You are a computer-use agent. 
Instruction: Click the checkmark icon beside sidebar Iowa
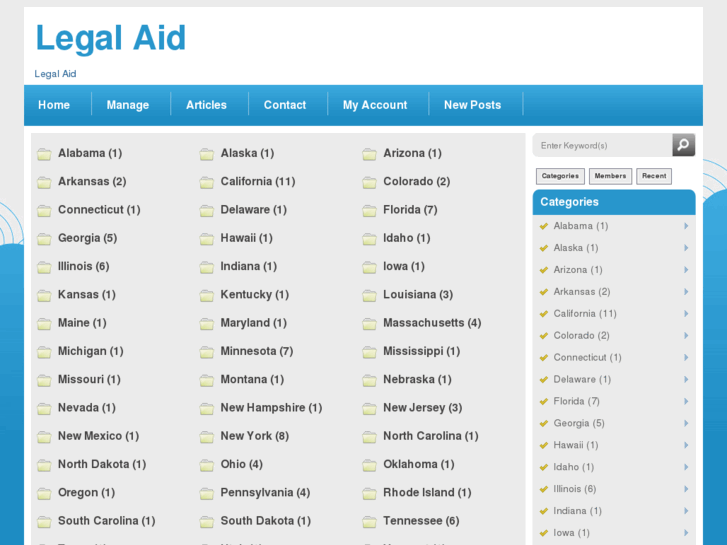[544, 533]
